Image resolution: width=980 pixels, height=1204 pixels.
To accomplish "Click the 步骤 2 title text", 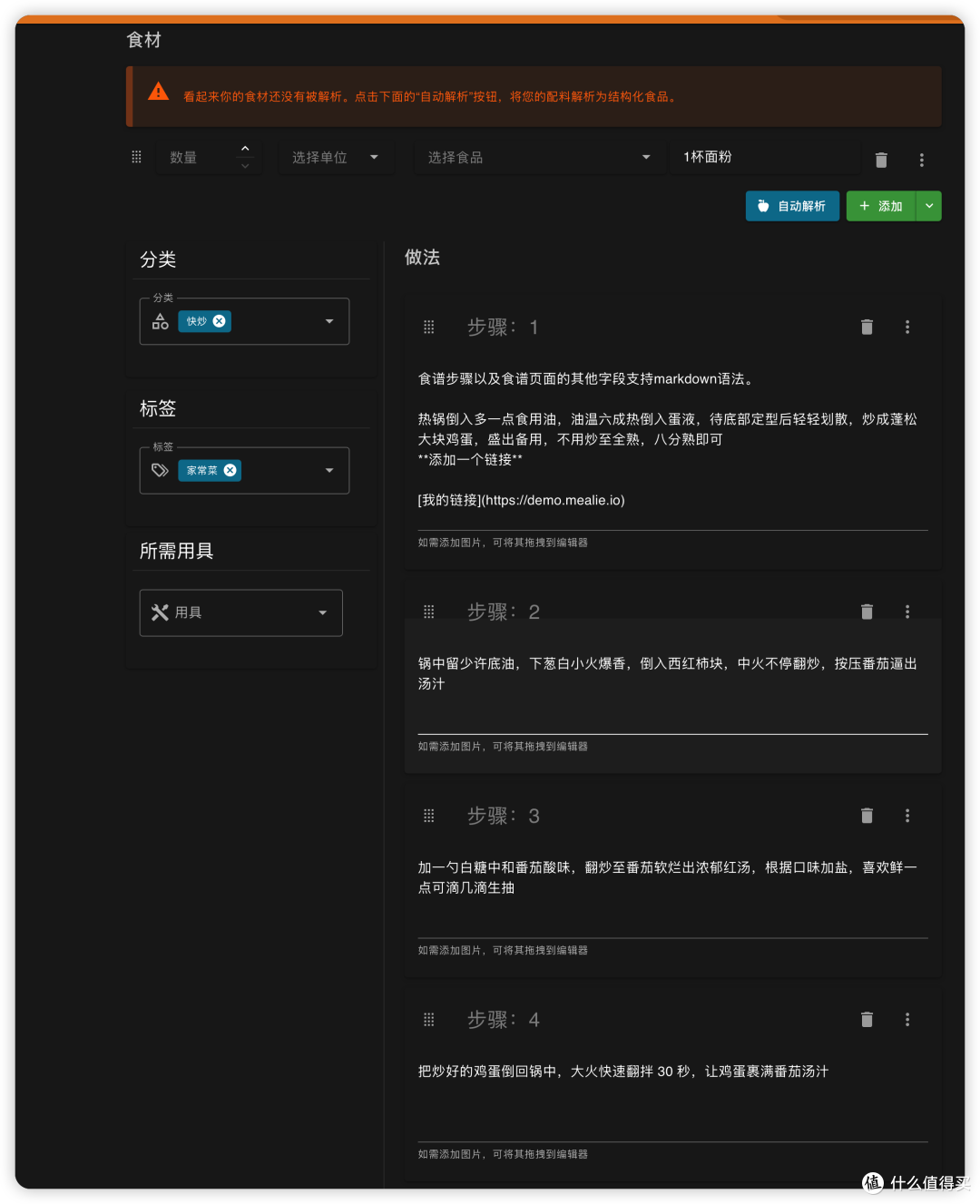I will (503, 612).
